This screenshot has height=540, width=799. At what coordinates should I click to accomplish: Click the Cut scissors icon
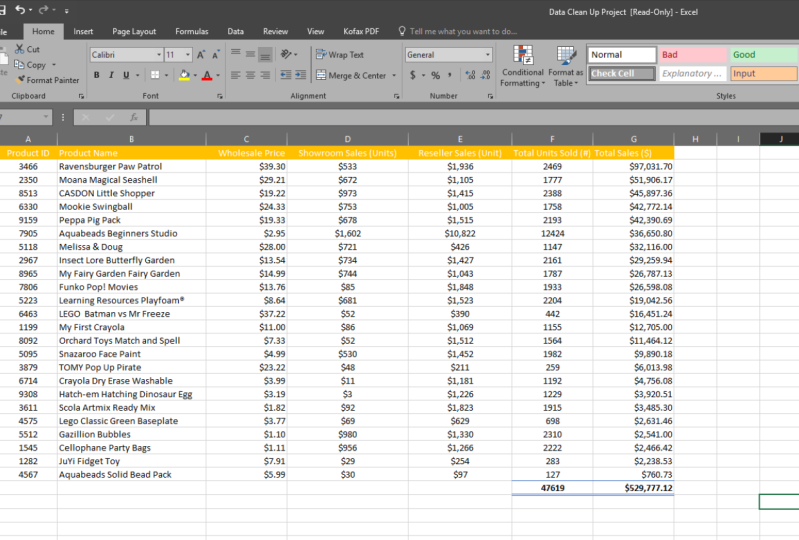coord(19,49)
